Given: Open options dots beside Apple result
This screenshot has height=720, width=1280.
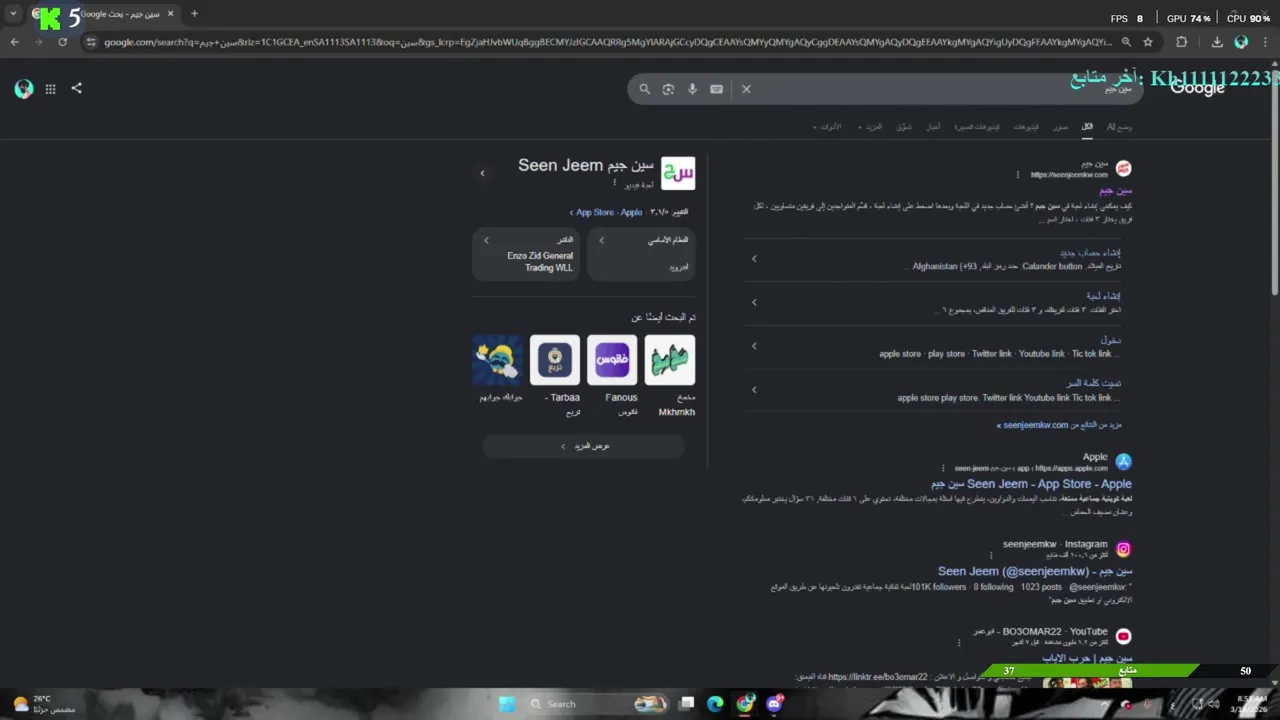Looking at the screenshot, I should [942, 468].
